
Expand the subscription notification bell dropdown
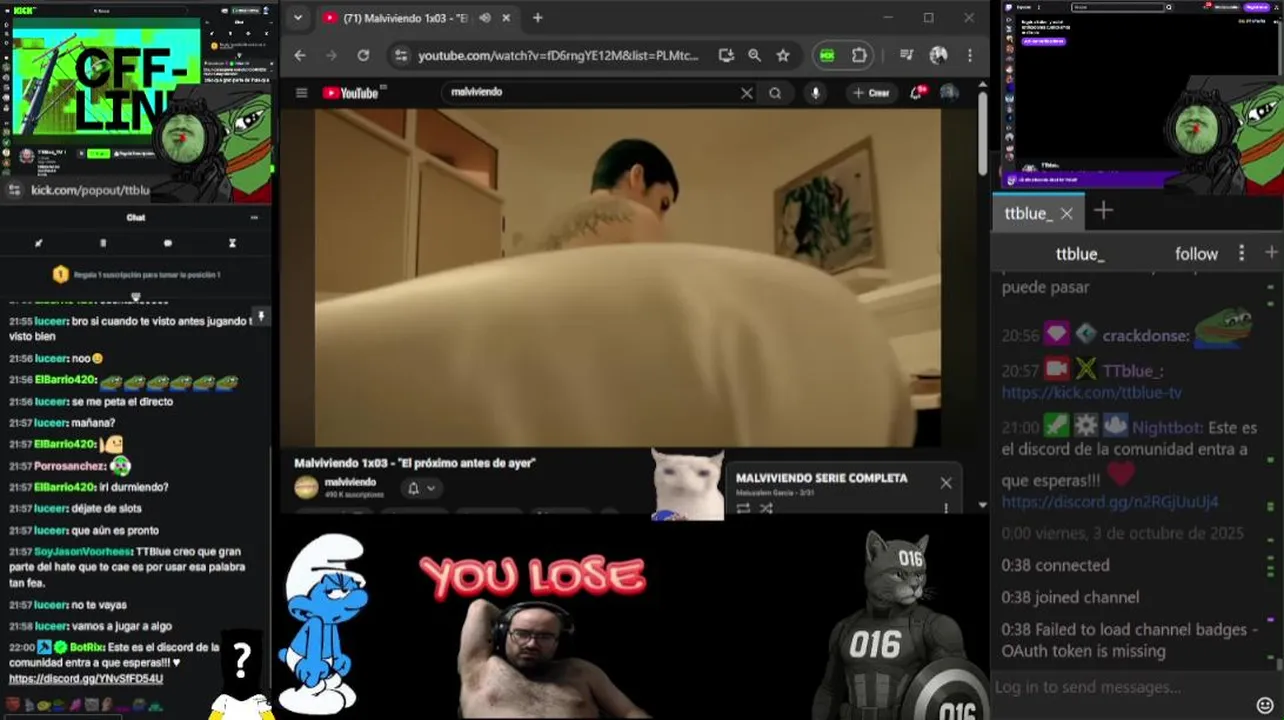click(420, 488)
